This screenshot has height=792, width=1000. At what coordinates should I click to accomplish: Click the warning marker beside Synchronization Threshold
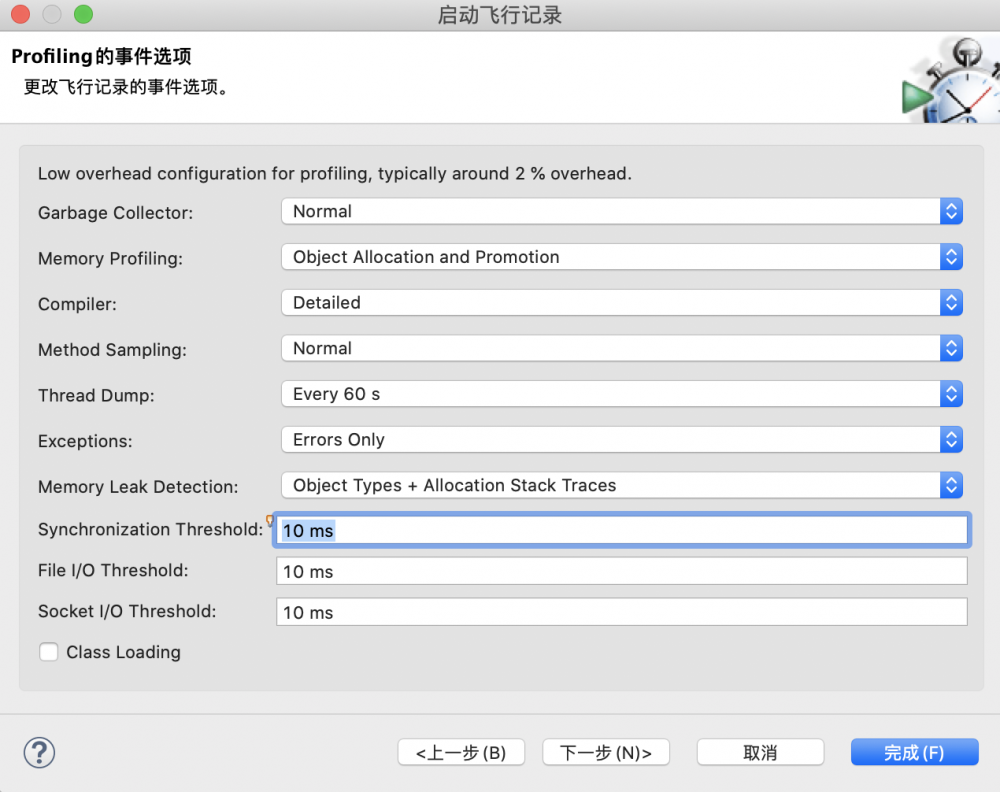click(x=268, y=521)
